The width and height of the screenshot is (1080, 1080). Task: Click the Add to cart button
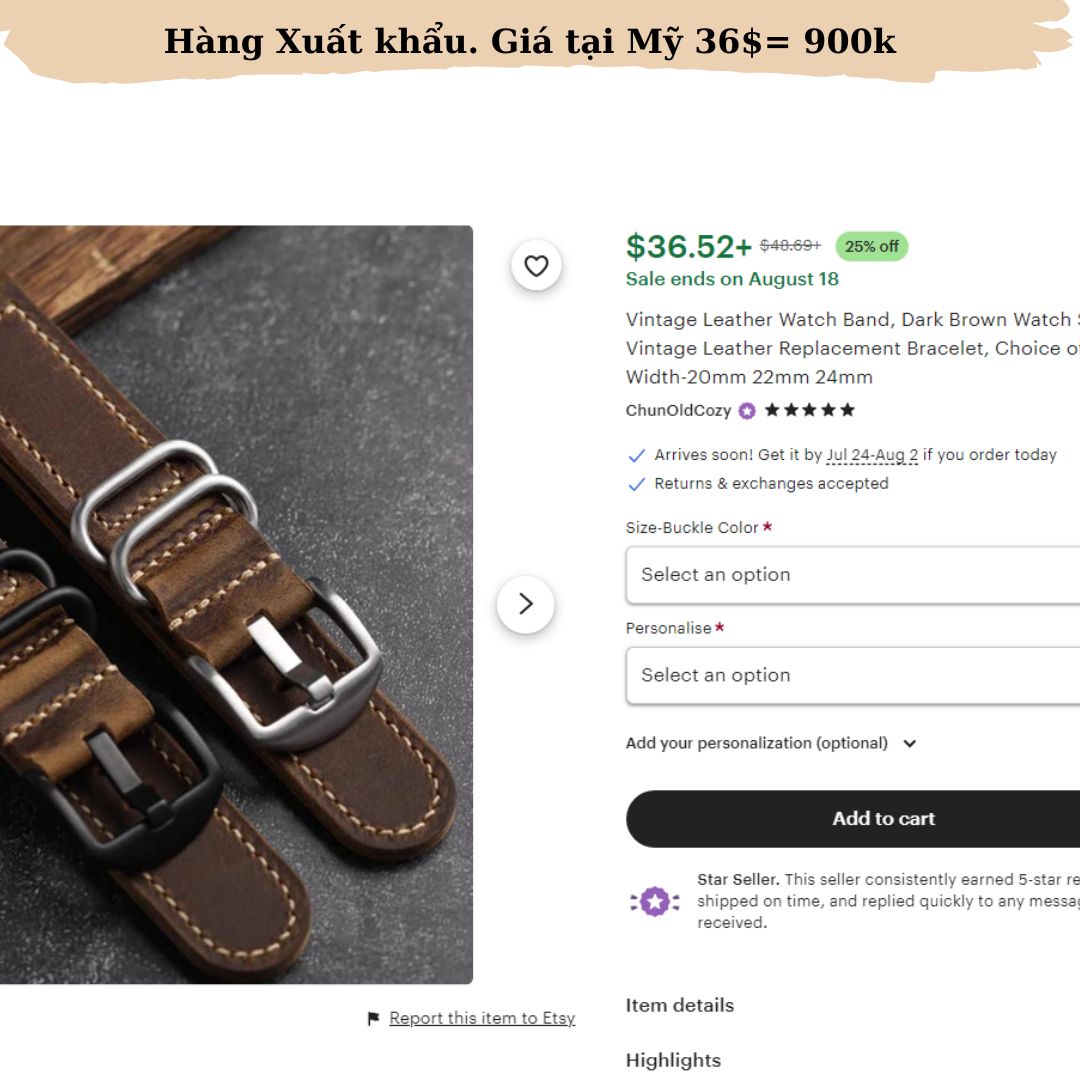tap(853, 819)
